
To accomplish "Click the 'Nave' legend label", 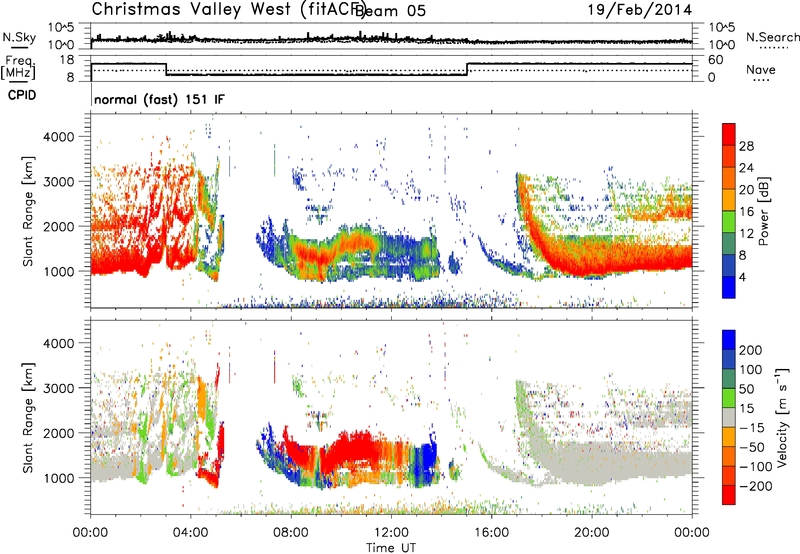I will (x=760, y=70).
